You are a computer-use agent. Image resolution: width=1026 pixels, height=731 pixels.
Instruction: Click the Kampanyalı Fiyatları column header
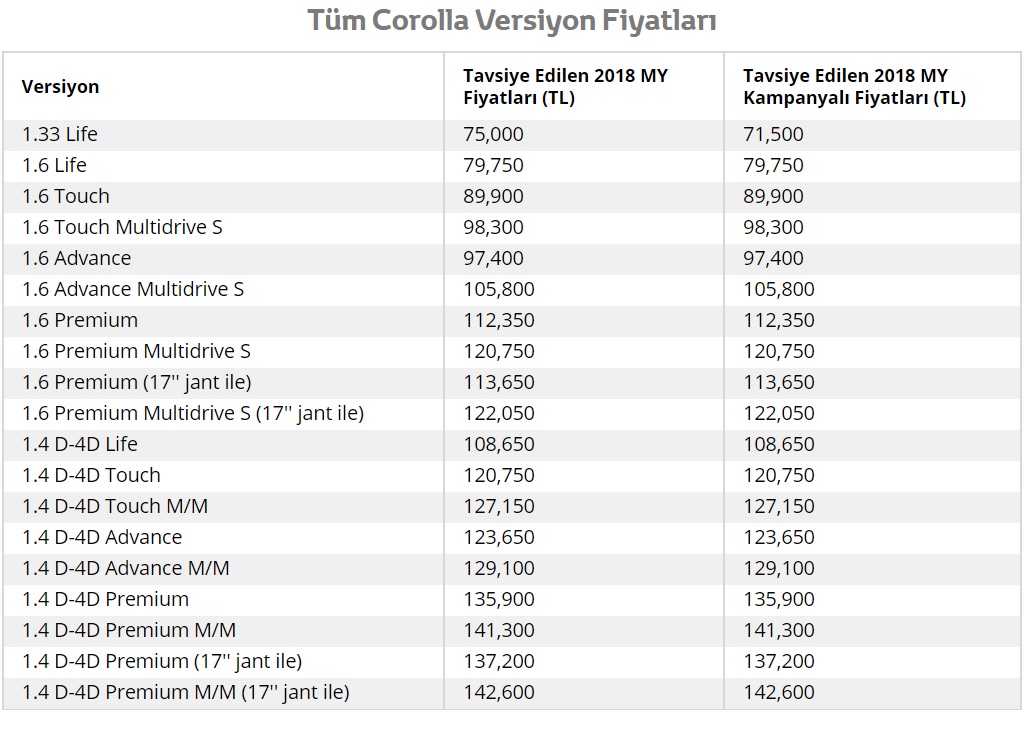(854, 86)
